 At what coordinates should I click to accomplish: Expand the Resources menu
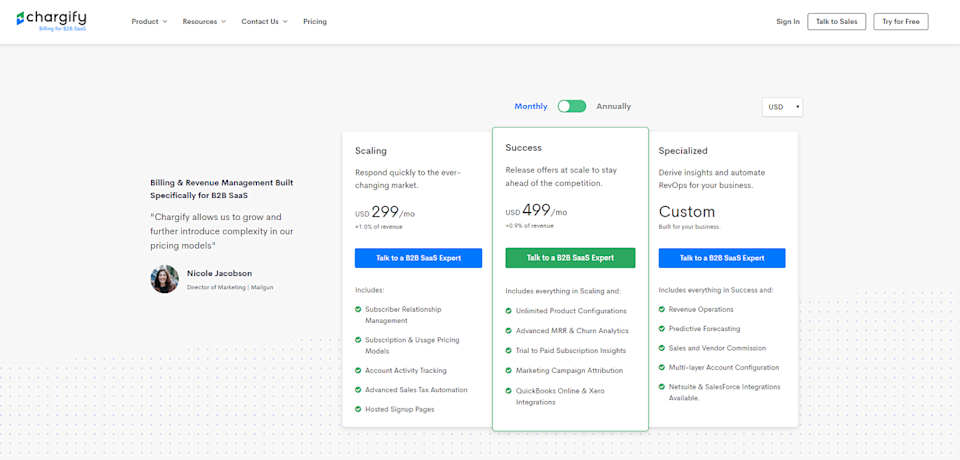tap(204, 21)
